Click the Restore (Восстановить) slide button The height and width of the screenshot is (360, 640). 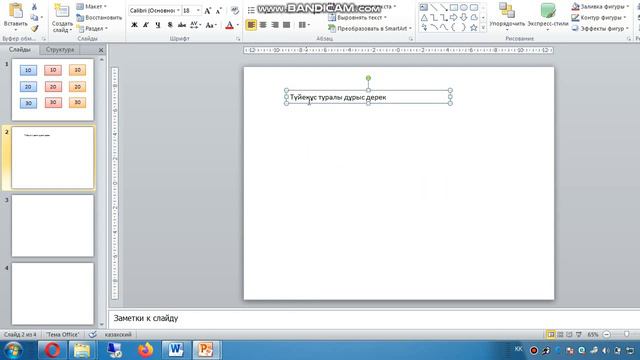pyautogui.click(x=99, y=18)
